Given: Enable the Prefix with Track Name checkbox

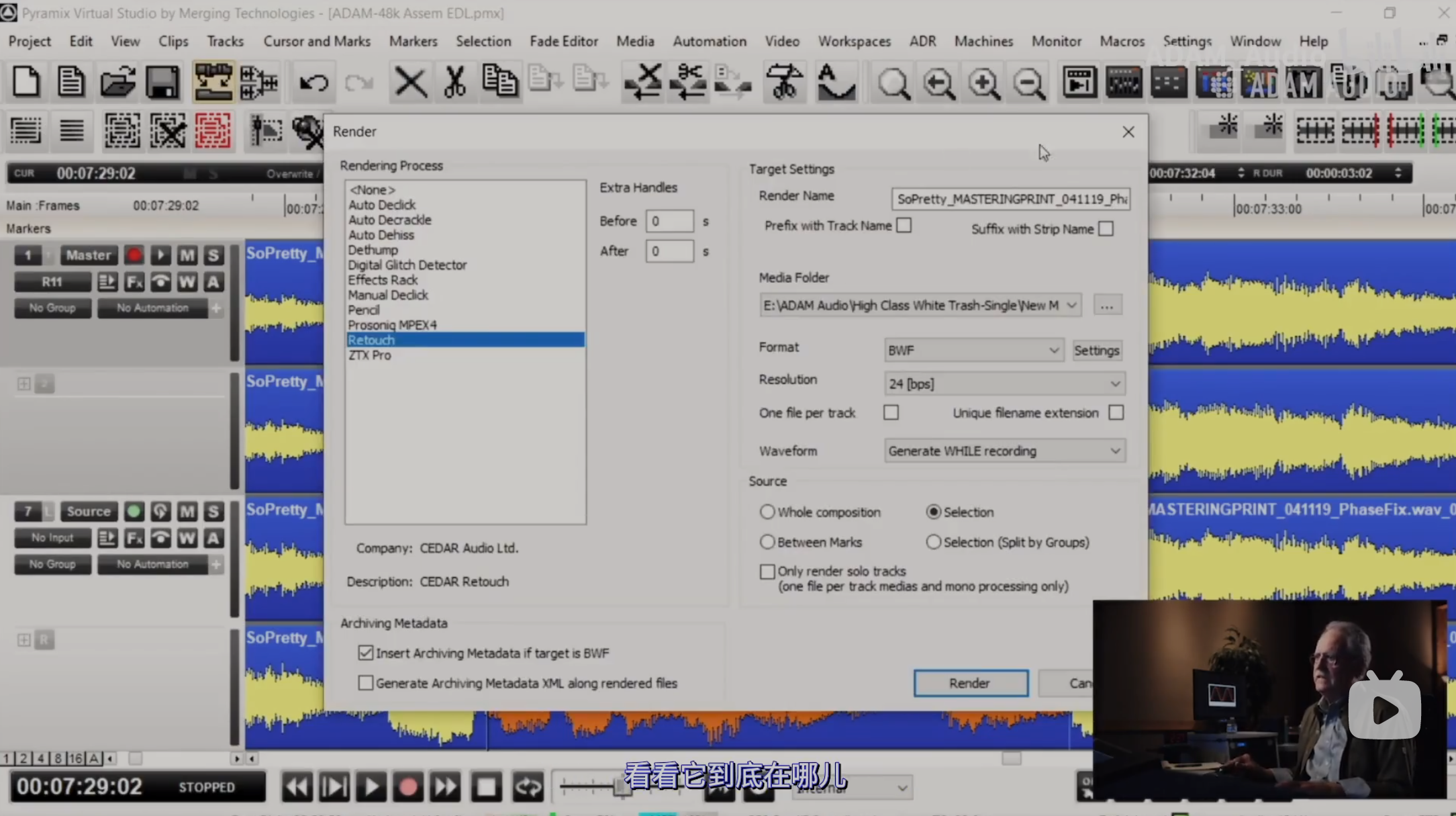Looking at the screenshot, I should pyautogui.click(x=904, y=226).
